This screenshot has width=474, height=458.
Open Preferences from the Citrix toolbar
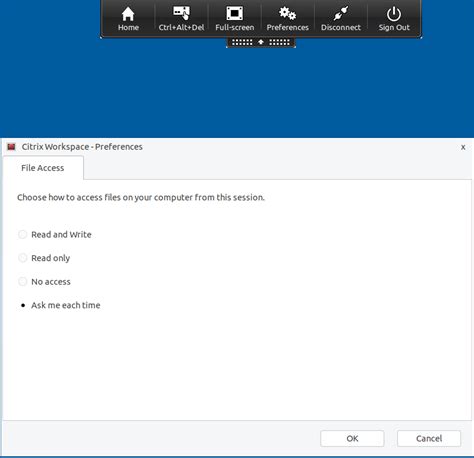pyautogui.click(x=287, y=19)
